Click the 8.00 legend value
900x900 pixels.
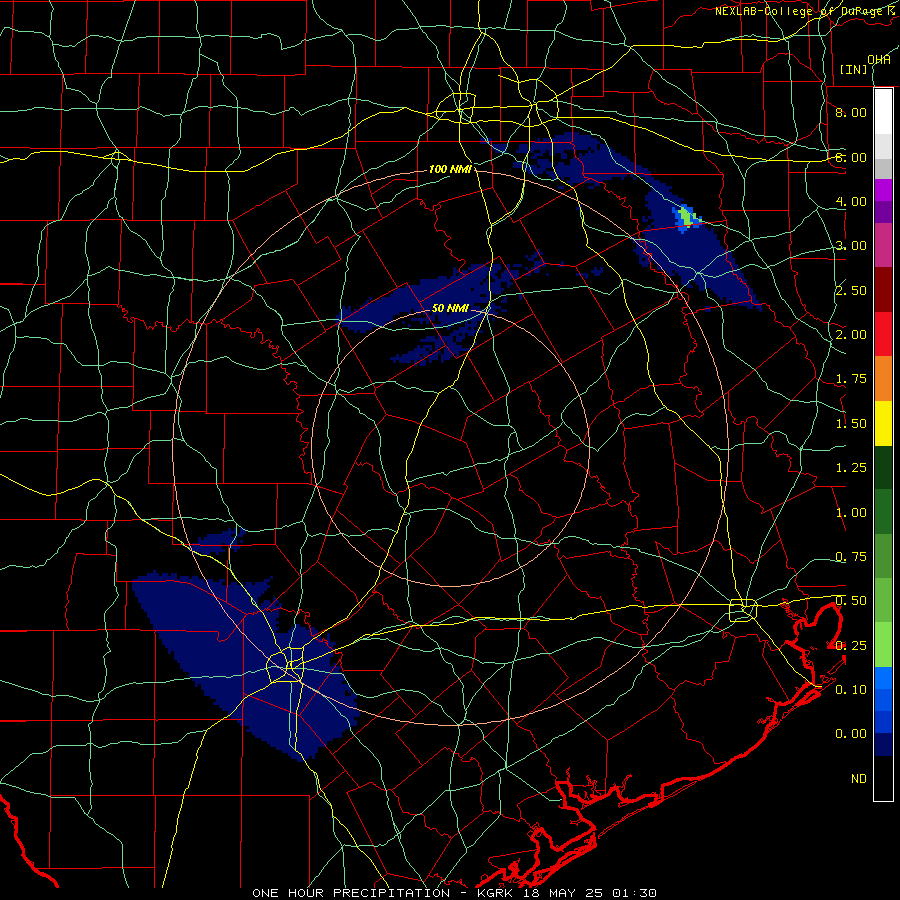pos(851,112)
